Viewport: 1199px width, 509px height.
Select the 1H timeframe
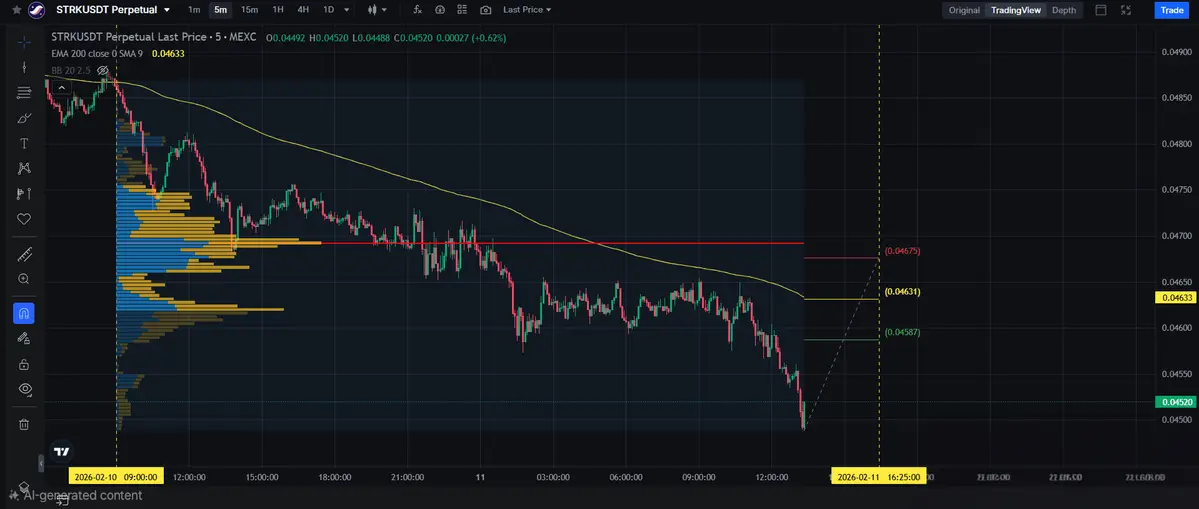point(278,10)
